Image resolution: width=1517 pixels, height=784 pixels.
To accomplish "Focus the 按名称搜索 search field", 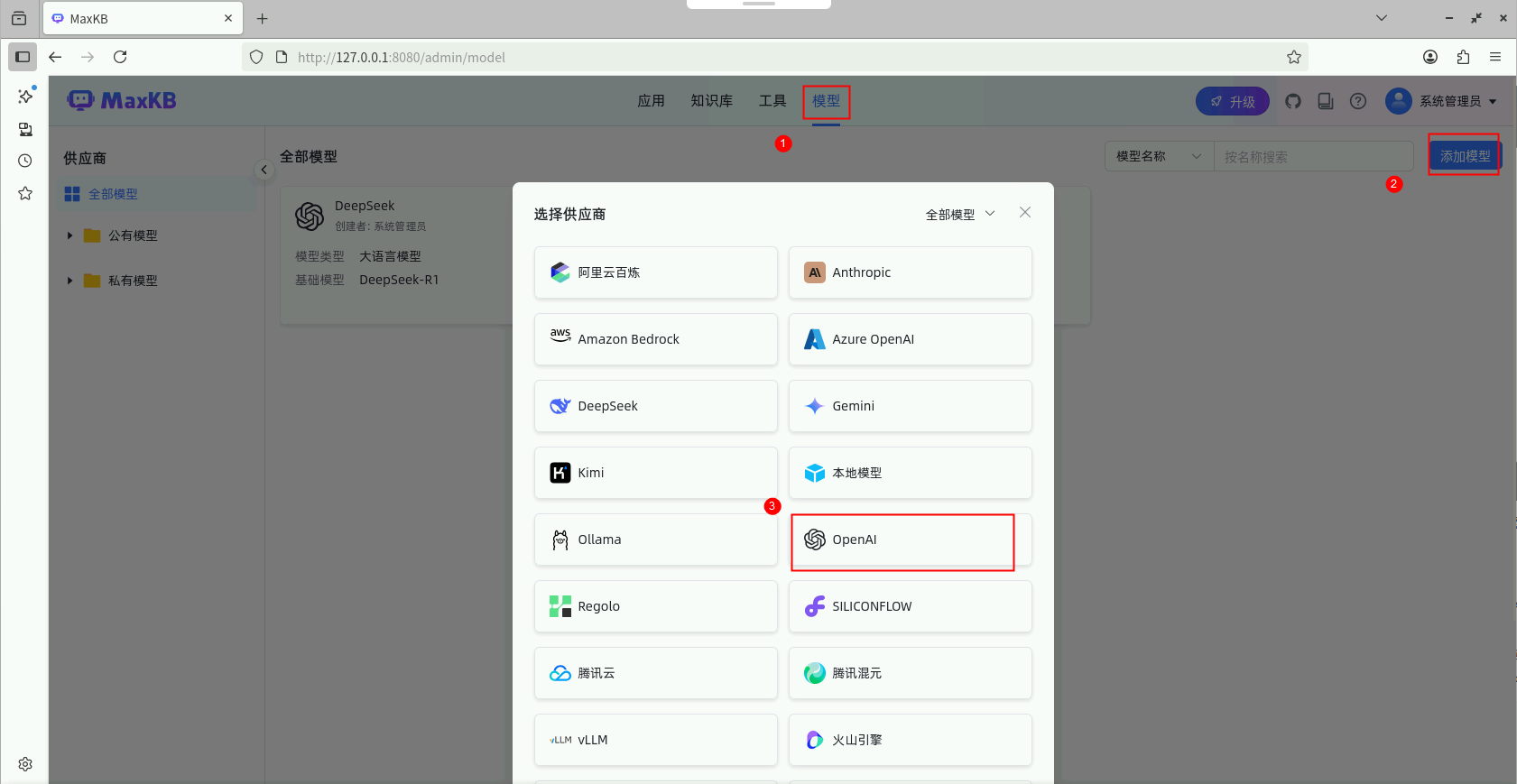I will [1314, 156].
